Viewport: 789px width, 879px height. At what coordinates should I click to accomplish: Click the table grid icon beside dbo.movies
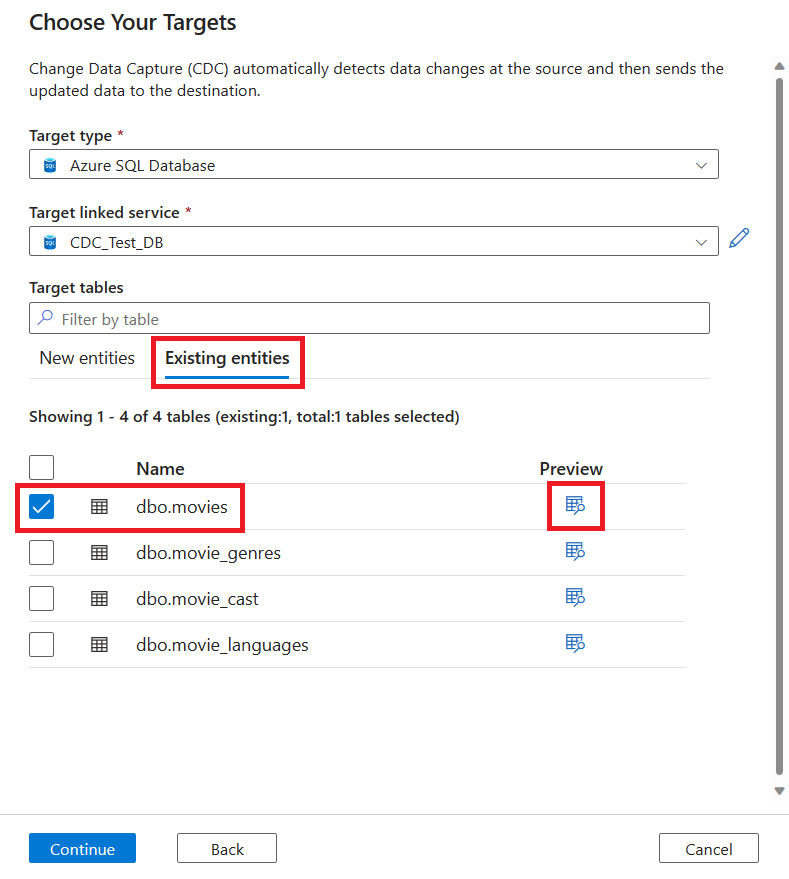[x=99, y=507]
